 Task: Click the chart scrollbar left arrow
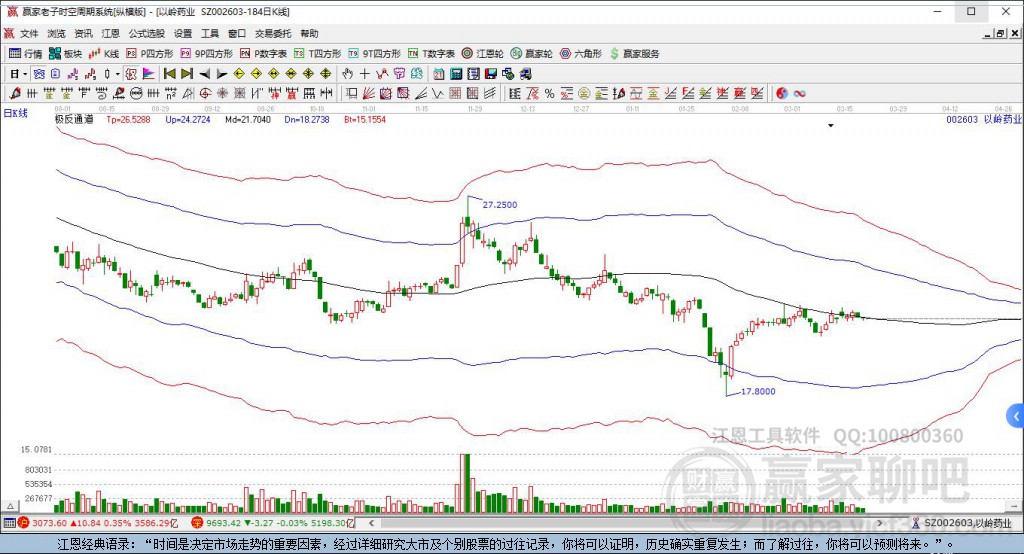pos(371,523)
